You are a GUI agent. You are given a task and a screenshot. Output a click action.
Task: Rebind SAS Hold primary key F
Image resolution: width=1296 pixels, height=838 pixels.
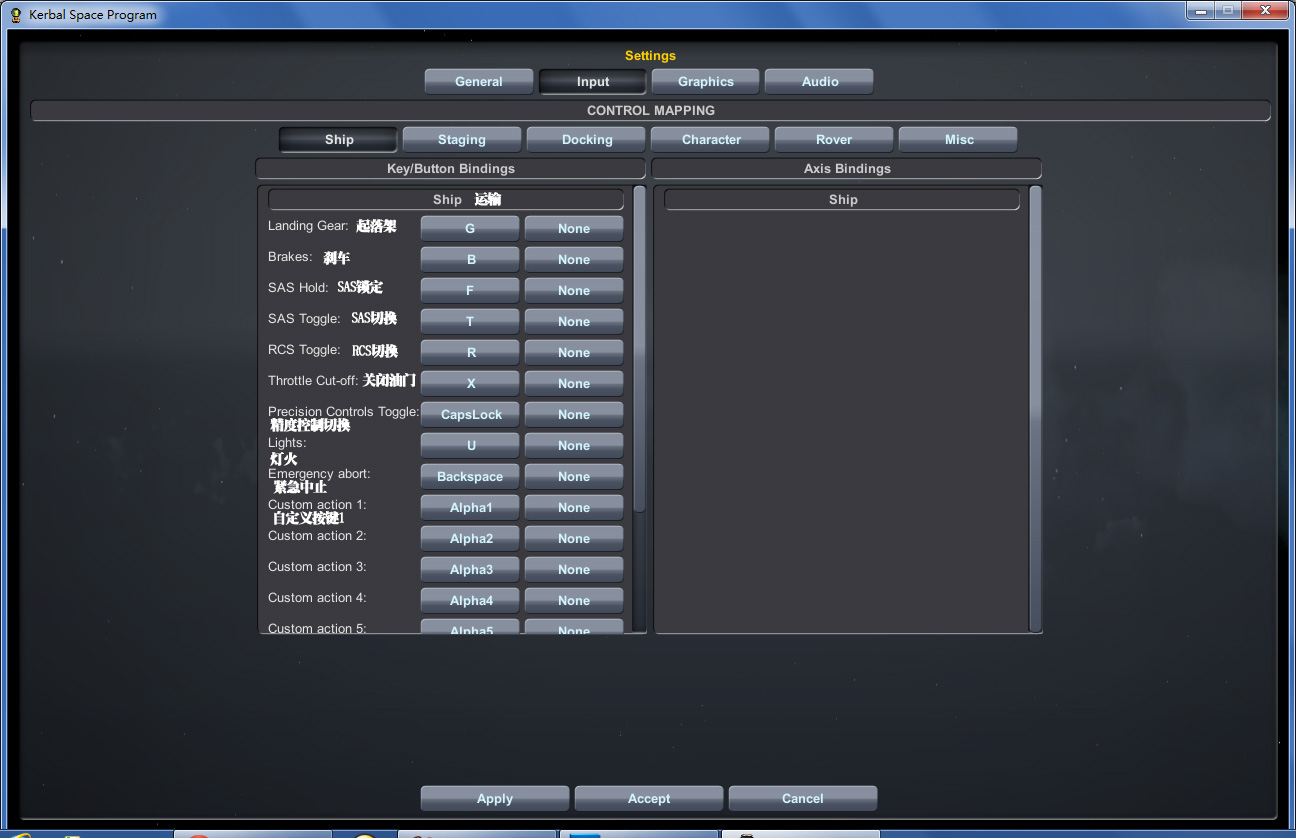[x=470, y=291]
